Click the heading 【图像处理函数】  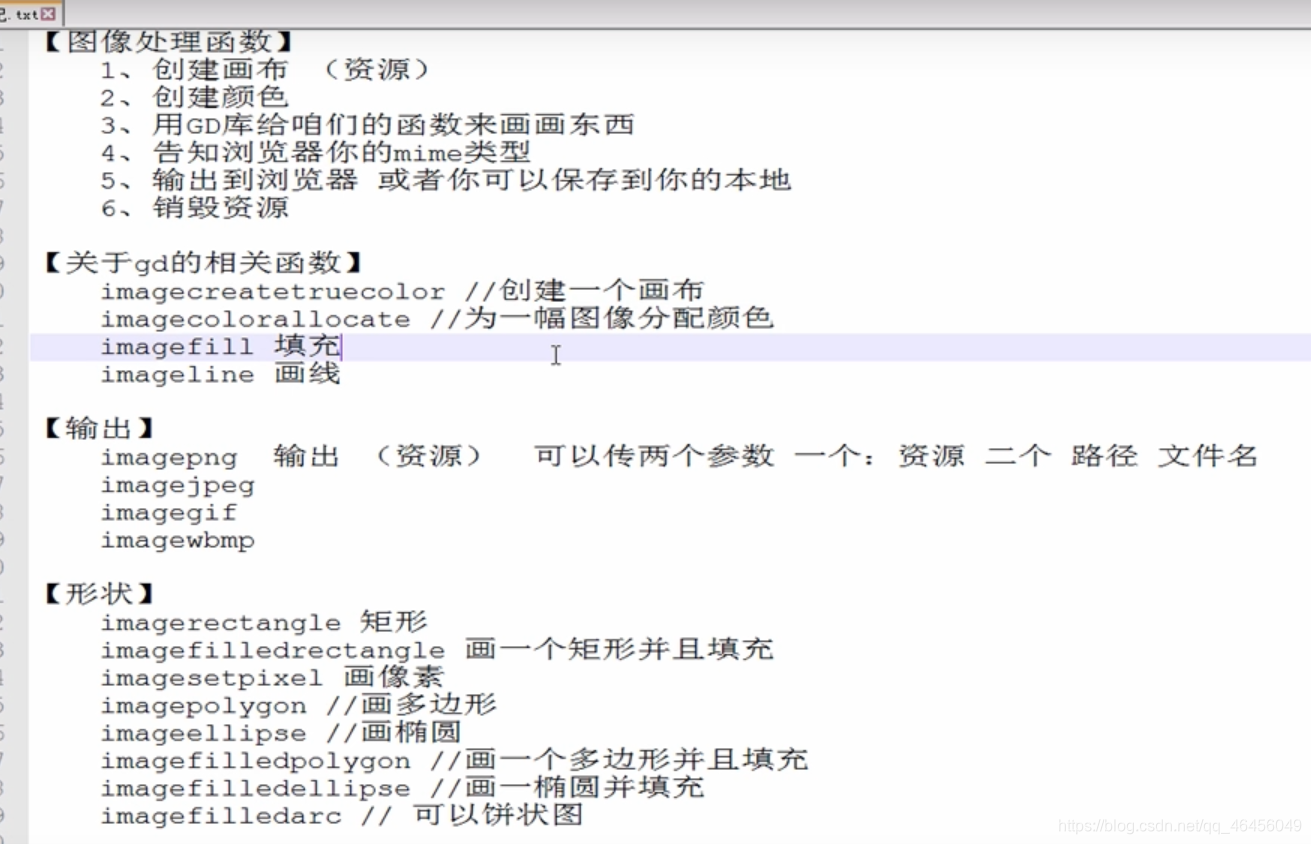[169, 42]
